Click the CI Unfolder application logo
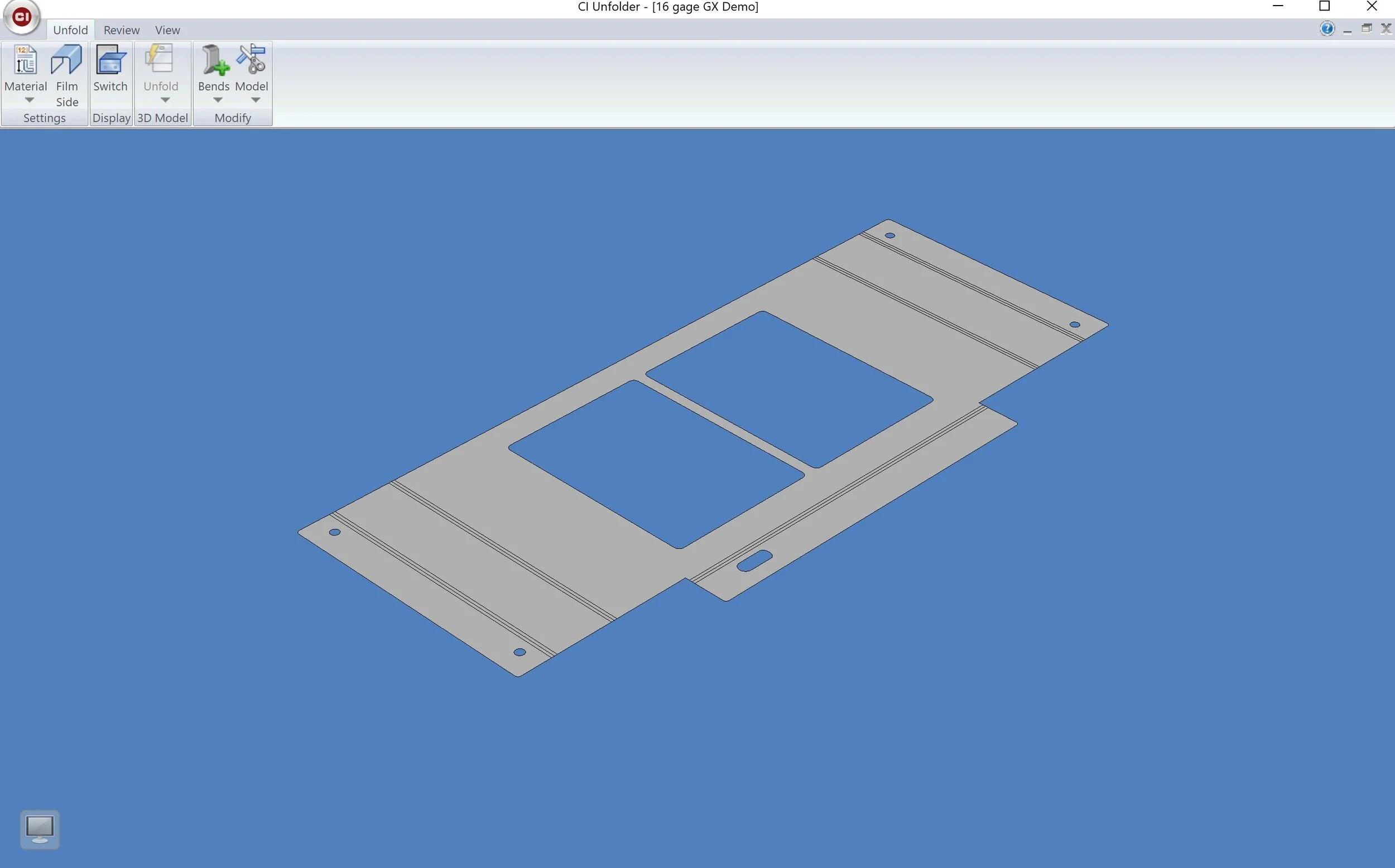 pos(22,17)
